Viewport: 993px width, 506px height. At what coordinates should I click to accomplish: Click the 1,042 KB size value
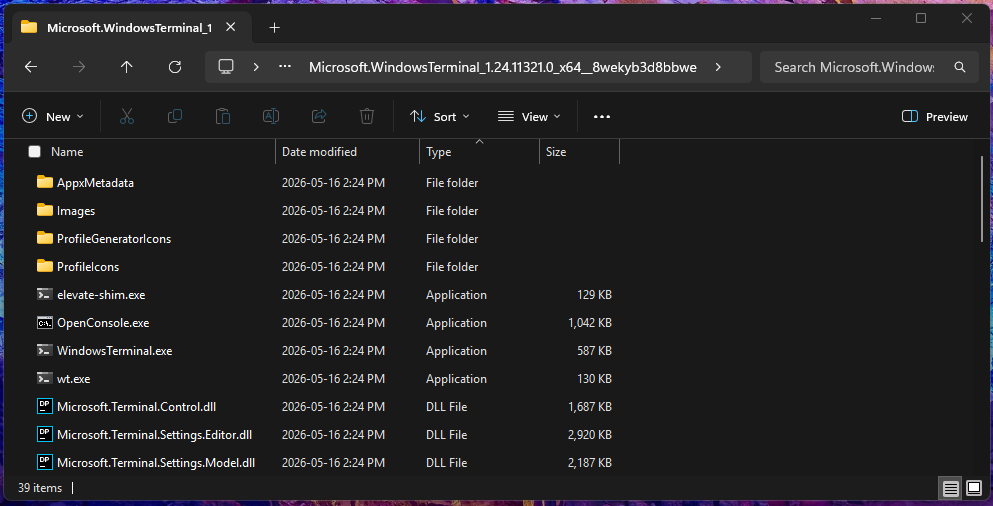point(590,323)
